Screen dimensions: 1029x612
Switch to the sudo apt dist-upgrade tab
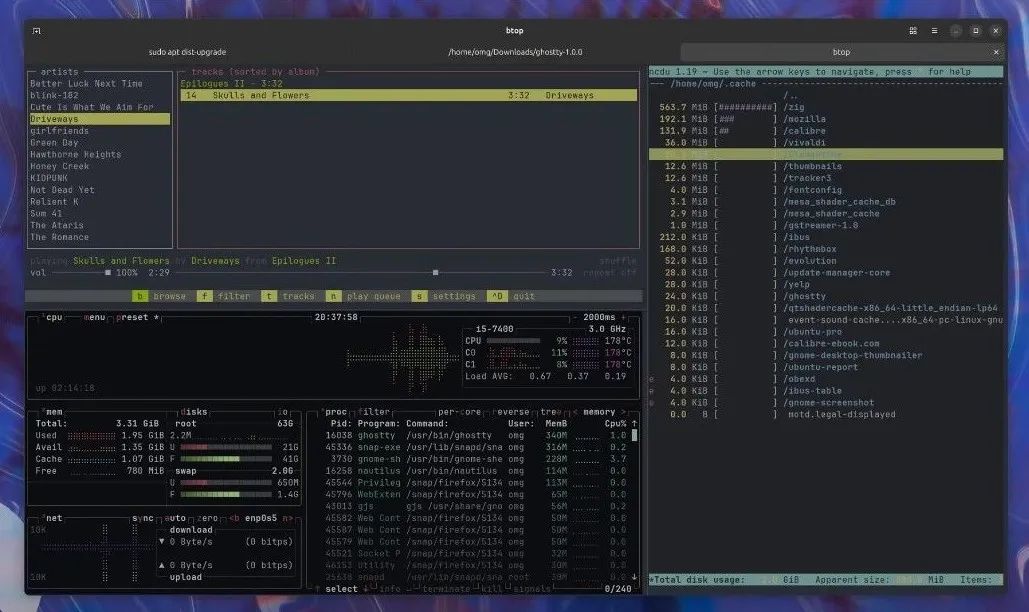click(187, 52)
